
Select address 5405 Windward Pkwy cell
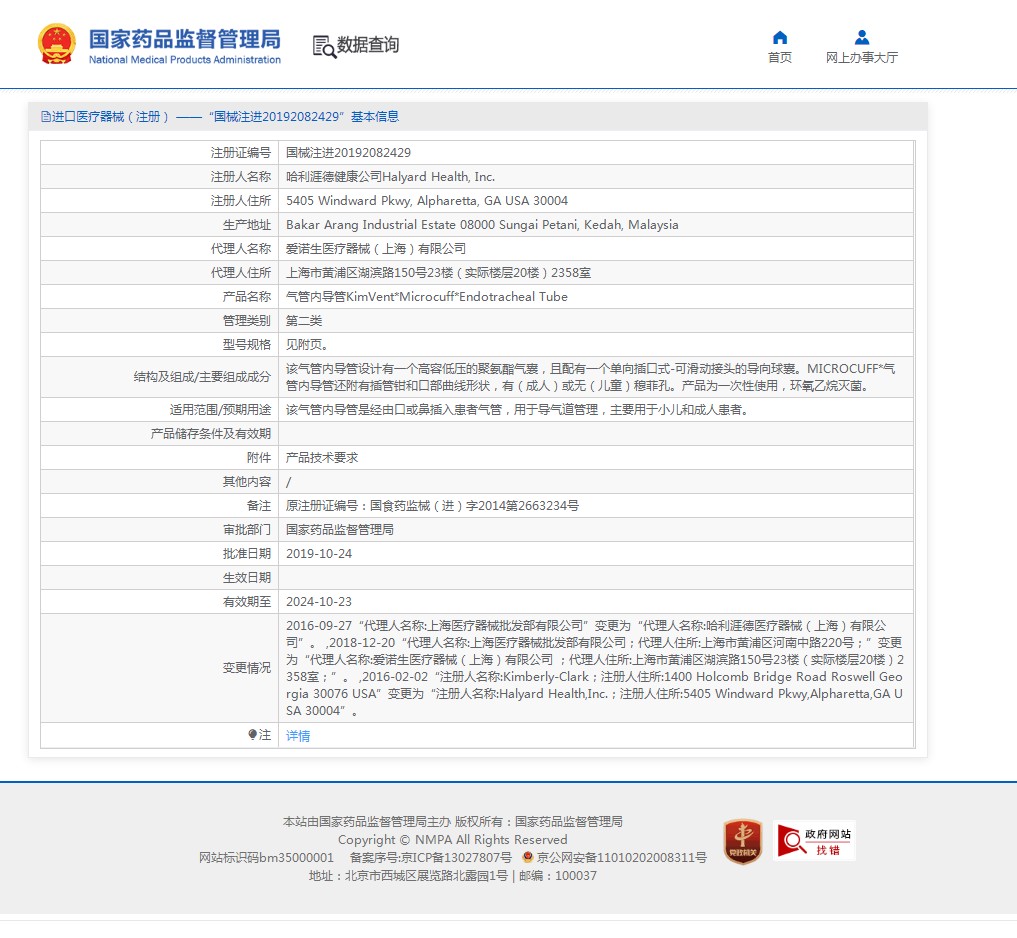coord(596,200)
